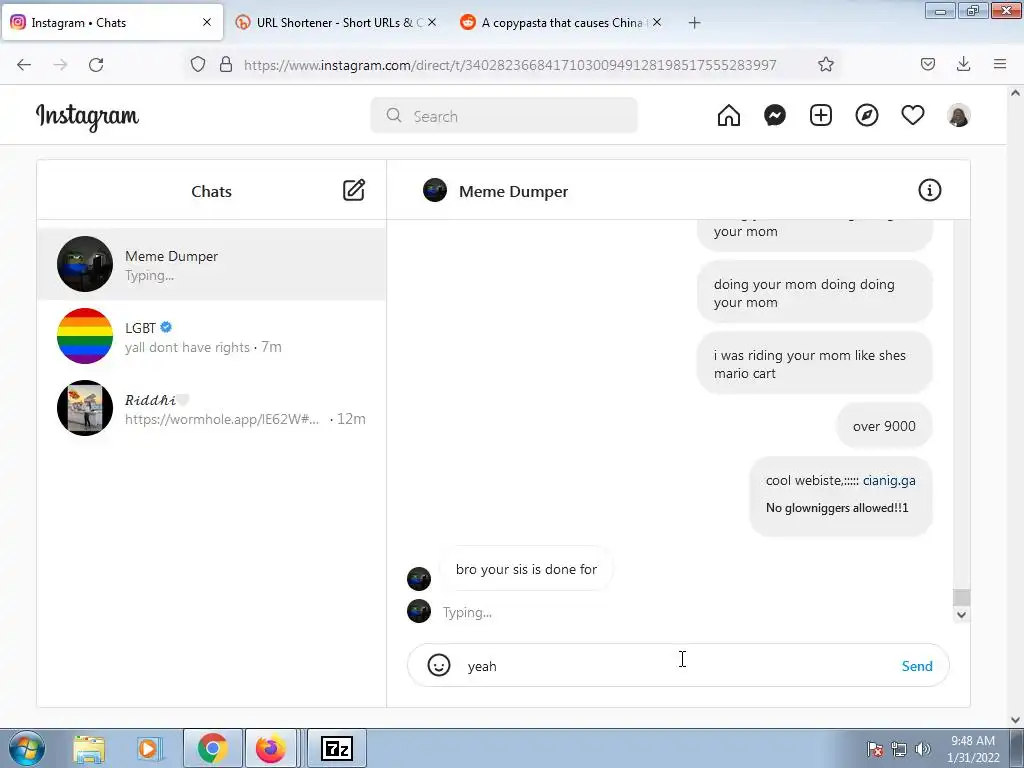
Task: Click the Firefox taskbar button
Action: 271,748
